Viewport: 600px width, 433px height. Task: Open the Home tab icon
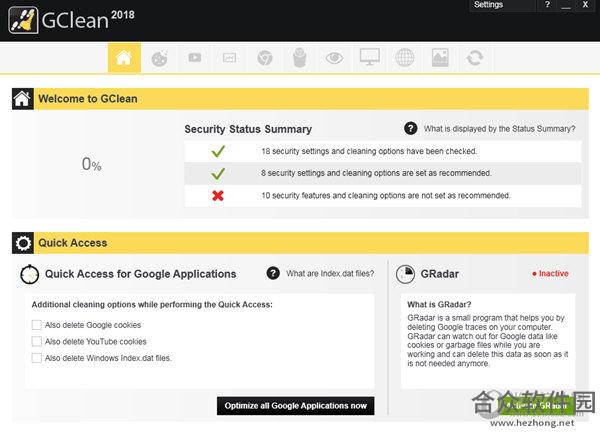[x=124, y=57]
